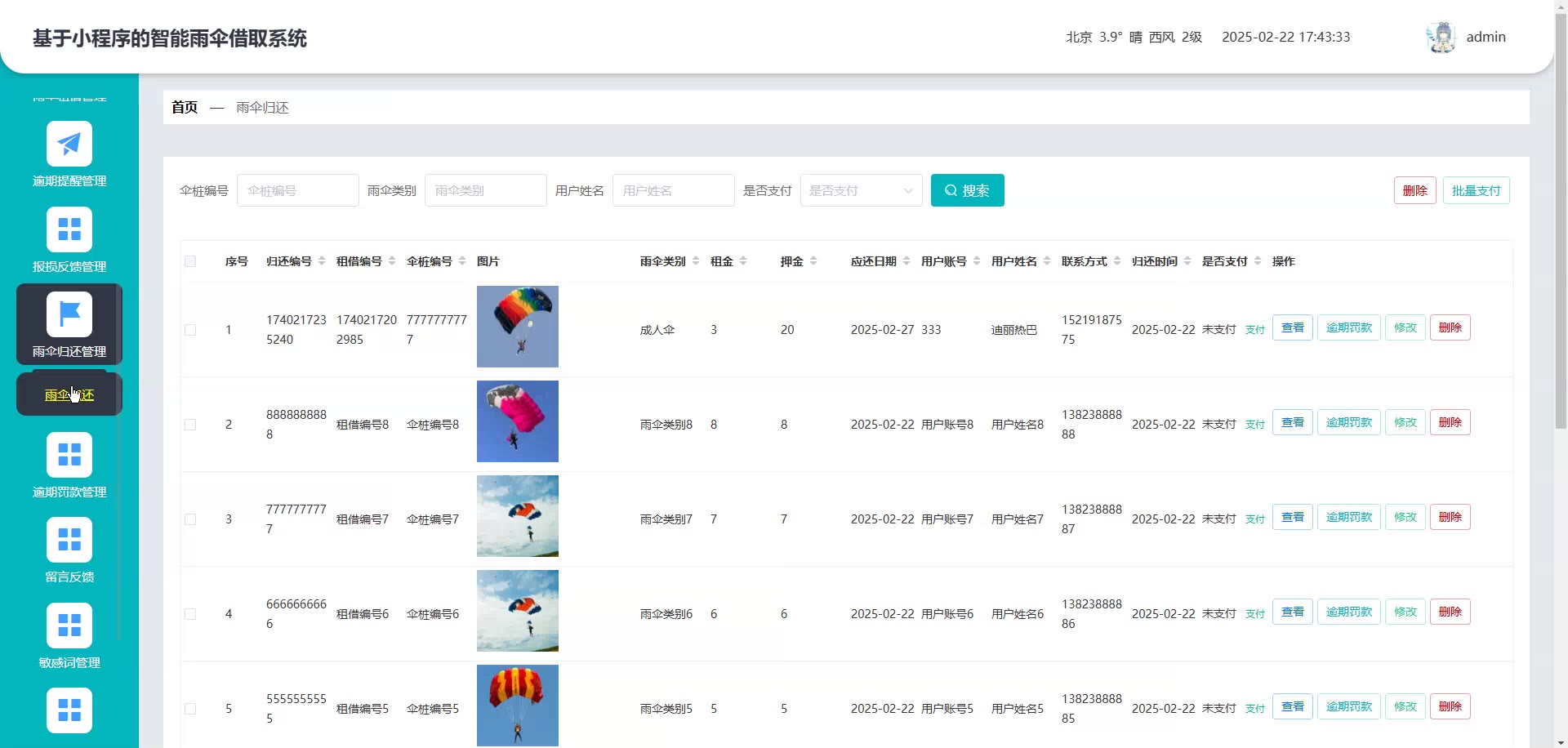Sort by 联系方式 column arrows
Image resolution: width=1568 pixels, height=748 pixels.
point(1117,261)
